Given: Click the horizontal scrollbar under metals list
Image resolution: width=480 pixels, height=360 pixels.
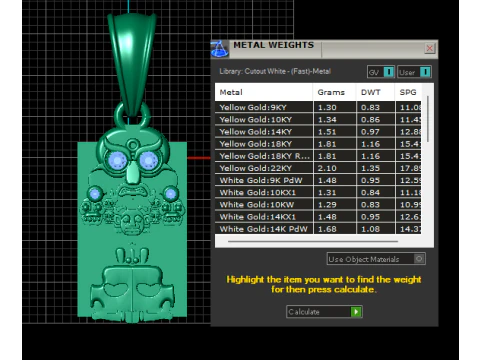Looking at the screenshot, I should pos(313,241).
